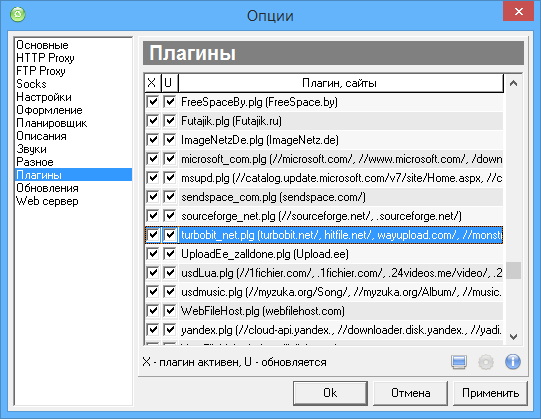Toggle U checkbox for turbobit_net.plg
This screenshot has width=541, height=419.
169,235
